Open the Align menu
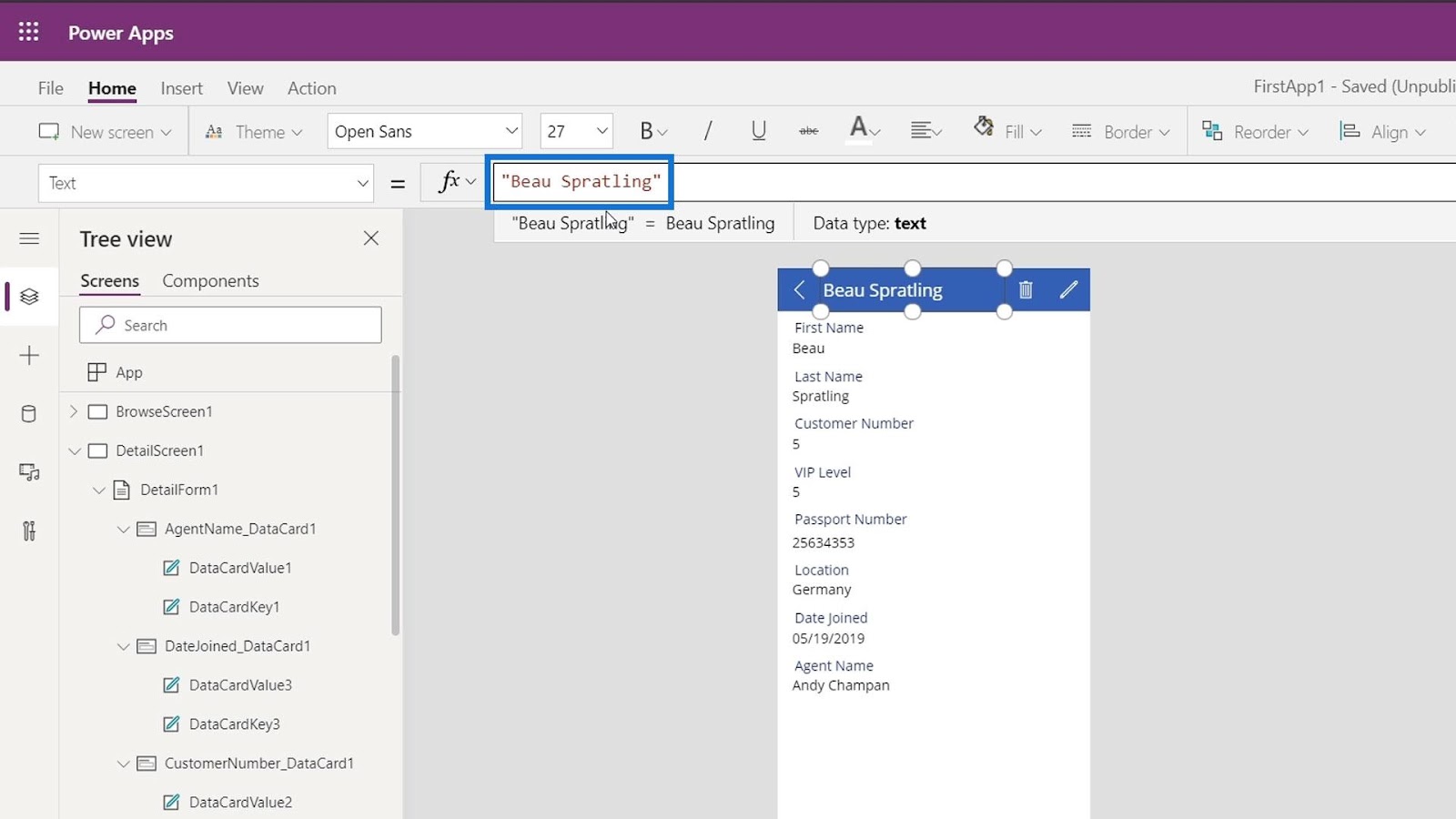 1382,132
